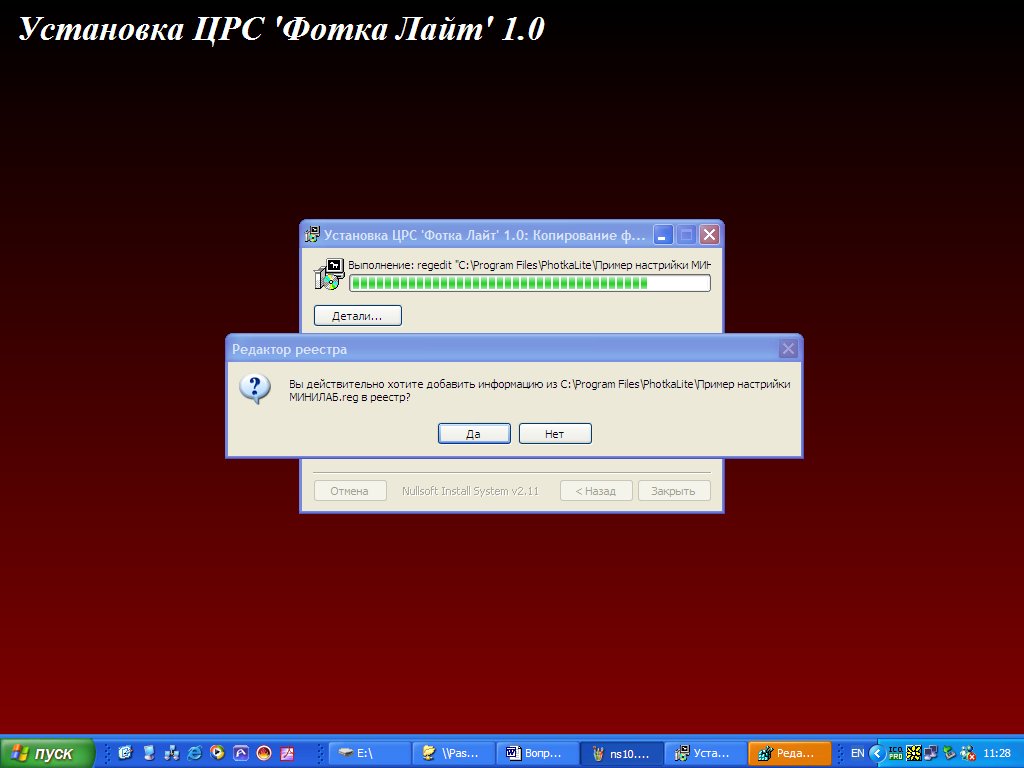The width and height of the screenshot is (1024, 768).
Task: Launch Internet Explorer from quick launch
Action: (x=195, y=753)
